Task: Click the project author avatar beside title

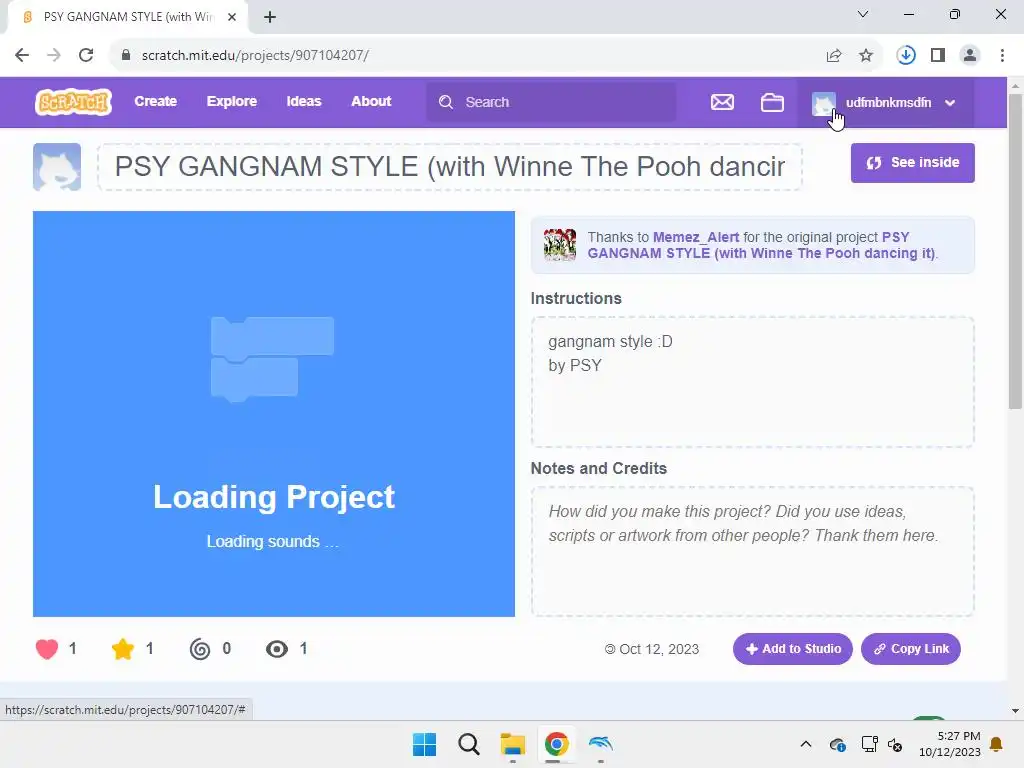Action: pyautogui.click(x=57, y=167)
